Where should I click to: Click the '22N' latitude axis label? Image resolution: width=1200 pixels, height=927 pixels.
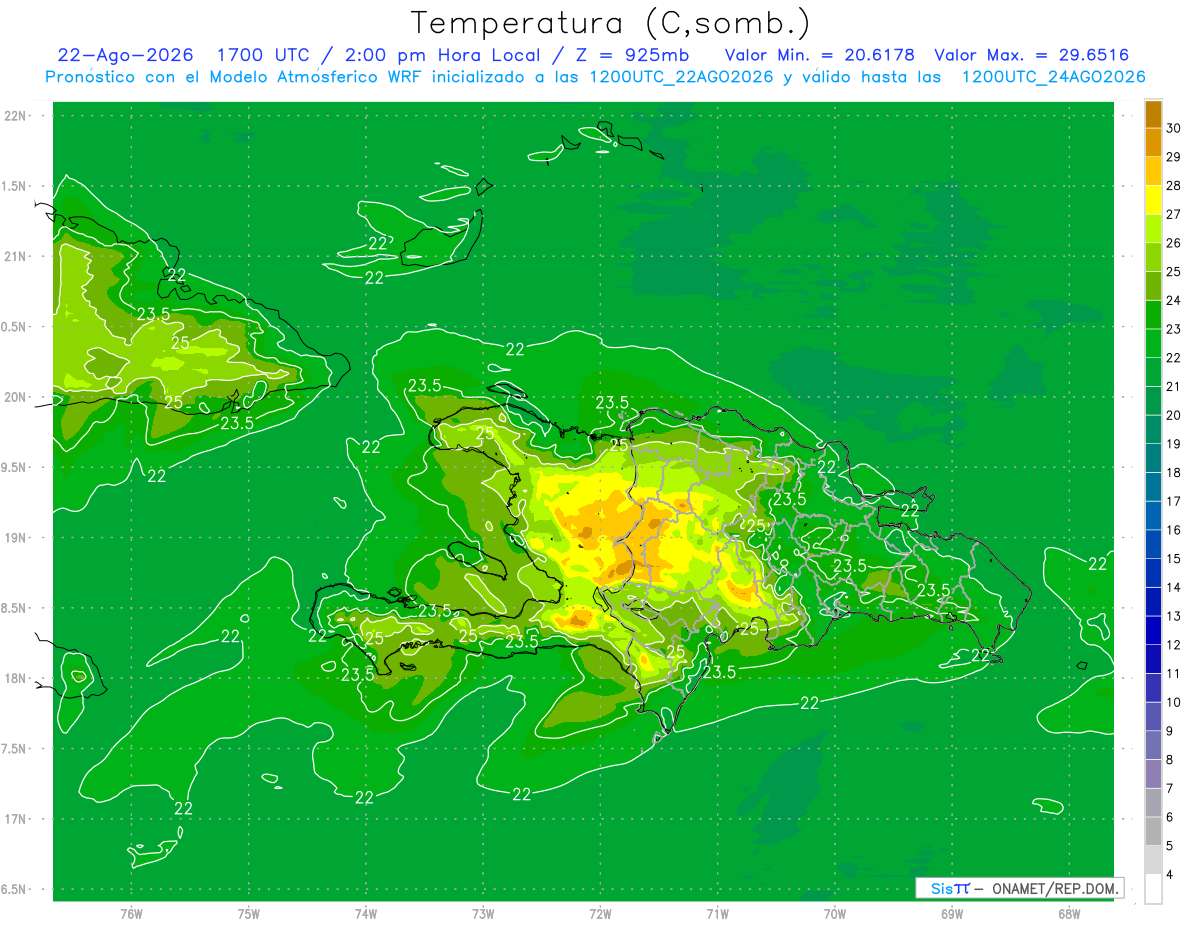pyautogui.click(x=16, y=115)
